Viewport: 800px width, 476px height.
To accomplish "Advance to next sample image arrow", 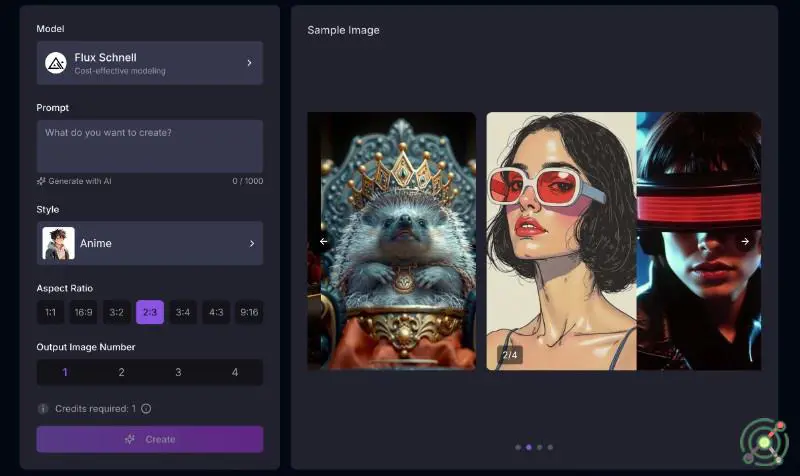I will pyautogui.click(x=744, y=241).
